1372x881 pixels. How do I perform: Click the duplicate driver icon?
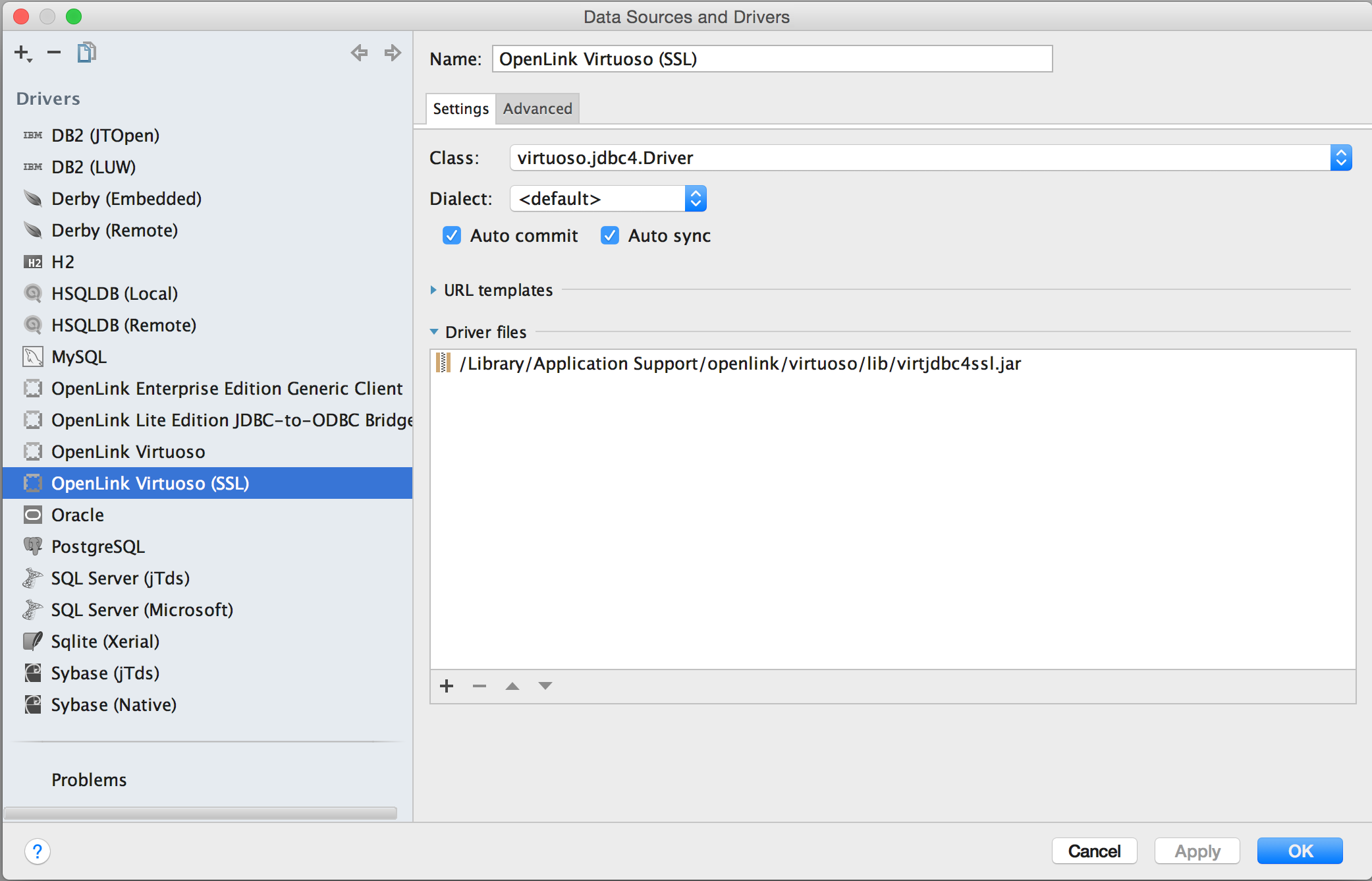[86, 52]
